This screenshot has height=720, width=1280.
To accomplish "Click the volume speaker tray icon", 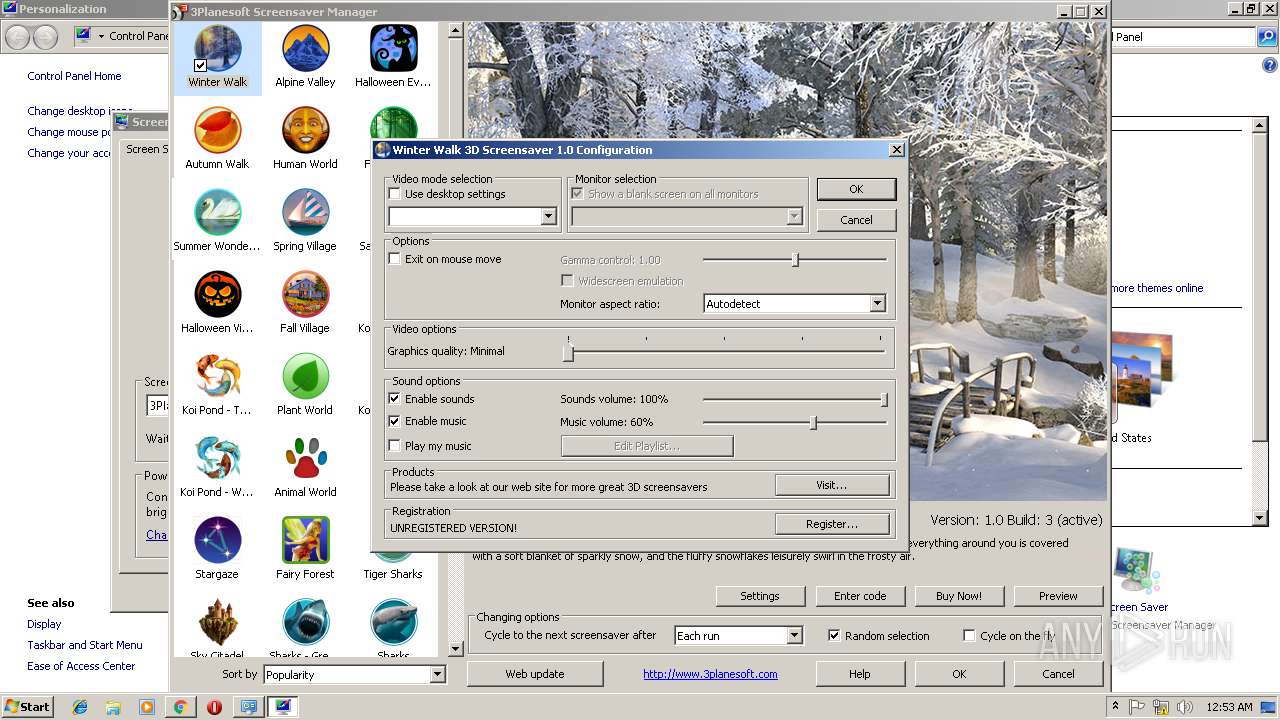I will point(1185,707).
